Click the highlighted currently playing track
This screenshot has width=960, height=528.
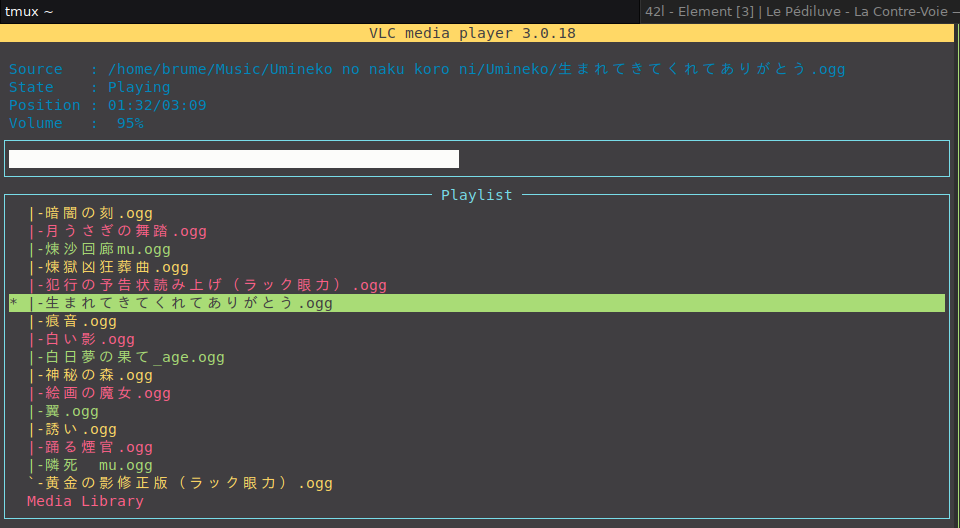[182, 303]
